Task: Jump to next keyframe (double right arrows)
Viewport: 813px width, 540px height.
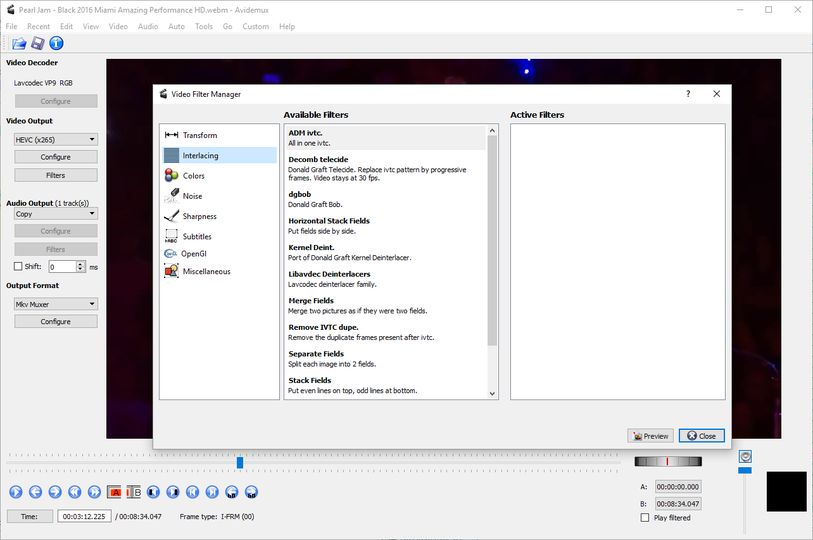Action: pyautogui.click(x=94, y=492)
